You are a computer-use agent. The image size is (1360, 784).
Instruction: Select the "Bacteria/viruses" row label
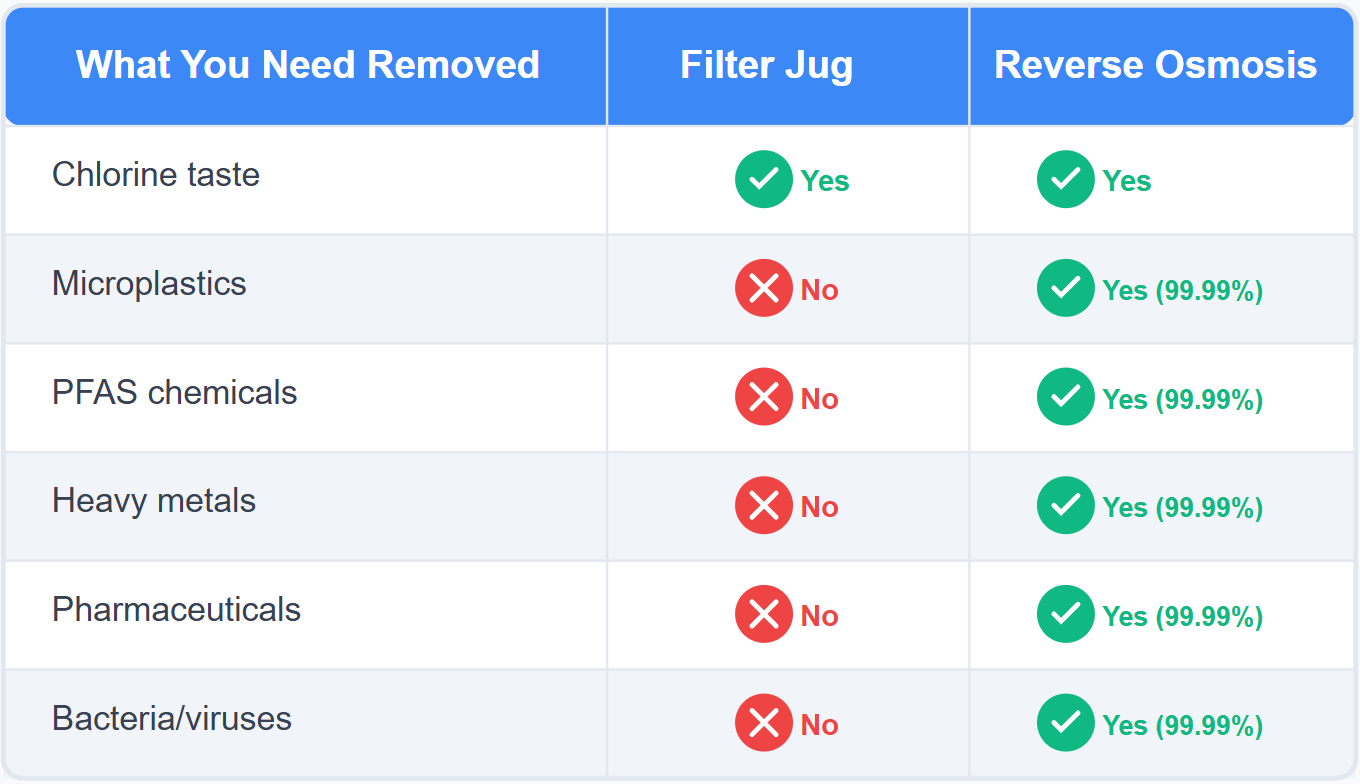172,719
